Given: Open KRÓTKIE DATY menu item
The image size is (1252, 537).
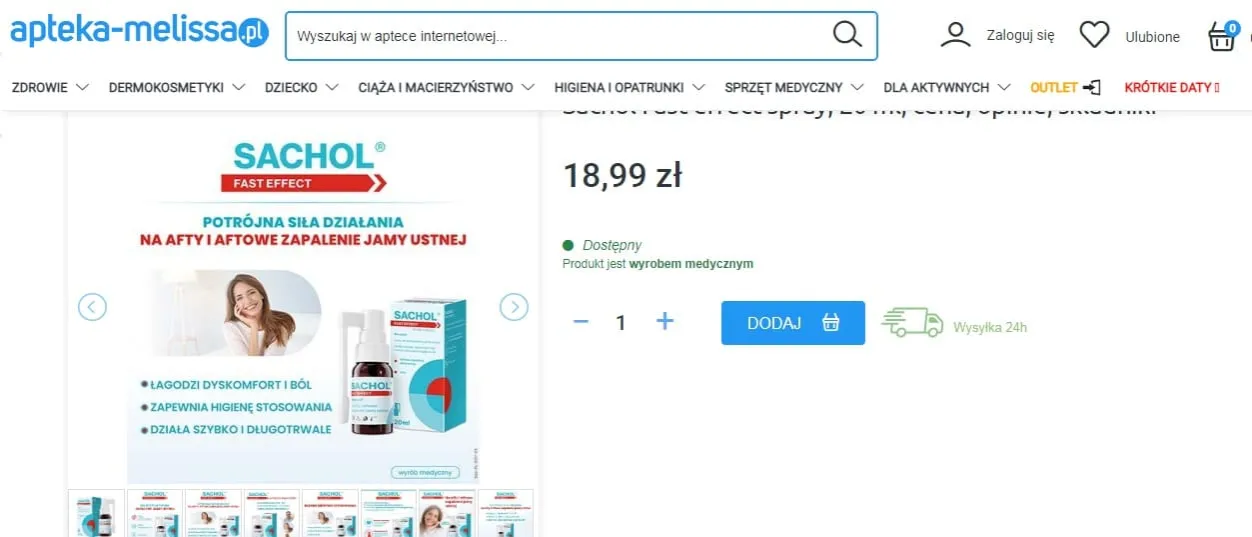Looking at the screenshot, I should 1172,87.
